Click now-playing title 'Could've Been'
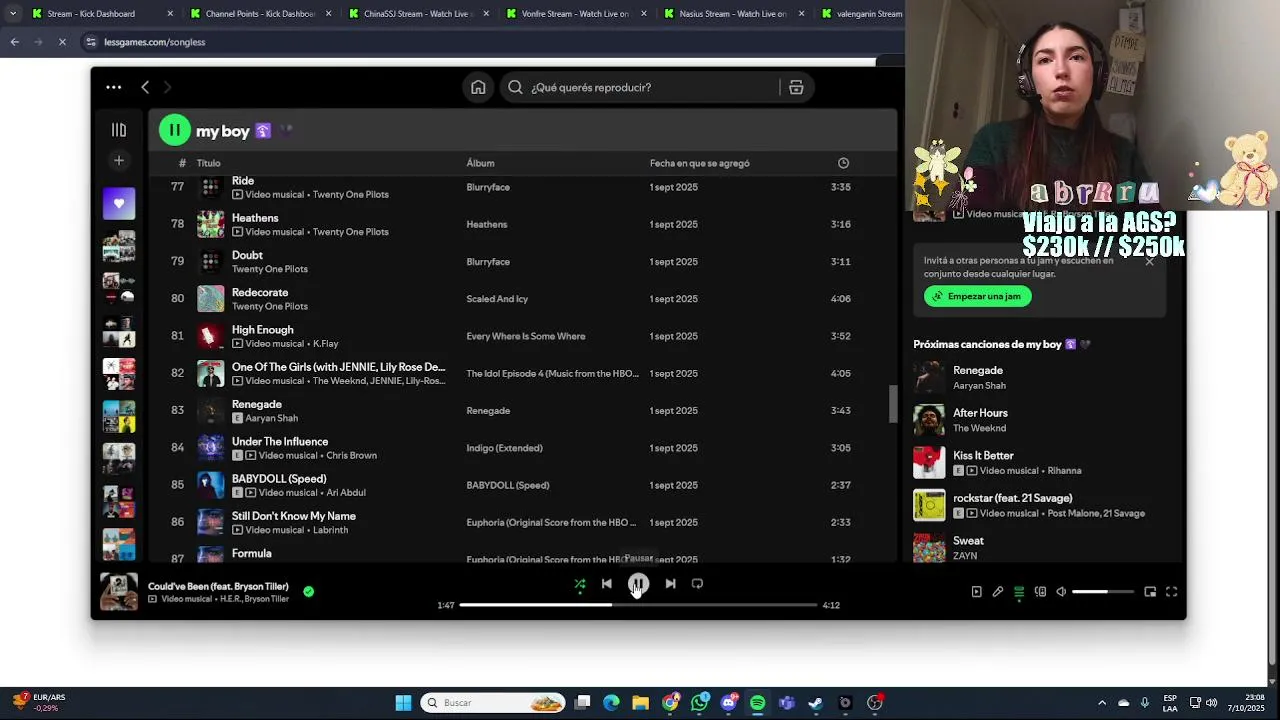Image resolution: width=1280 pixels, height=720 pixels. [218, 586]
